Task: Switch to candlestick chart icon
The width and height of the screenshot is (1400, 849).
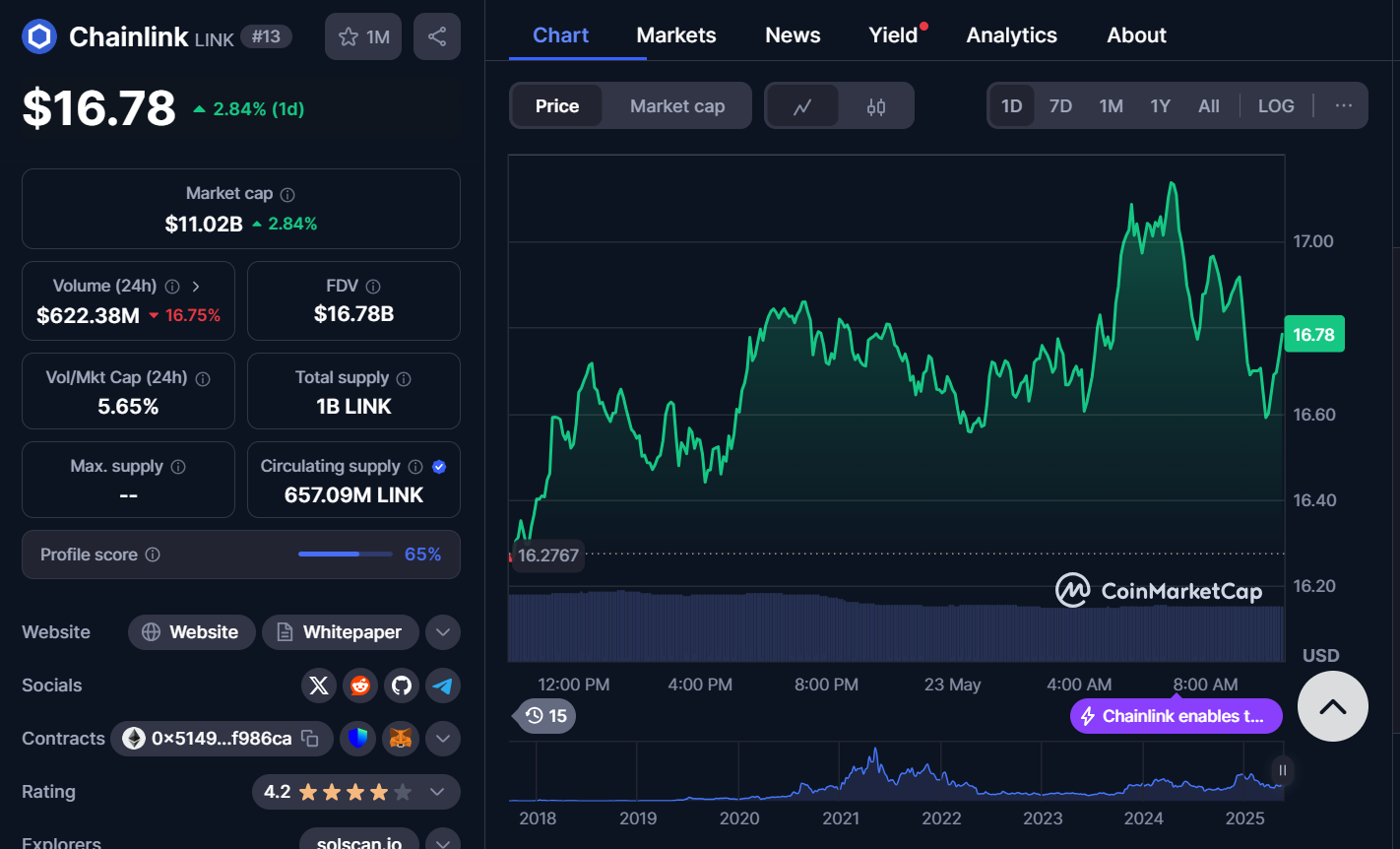Action: [x=876, y=106]
